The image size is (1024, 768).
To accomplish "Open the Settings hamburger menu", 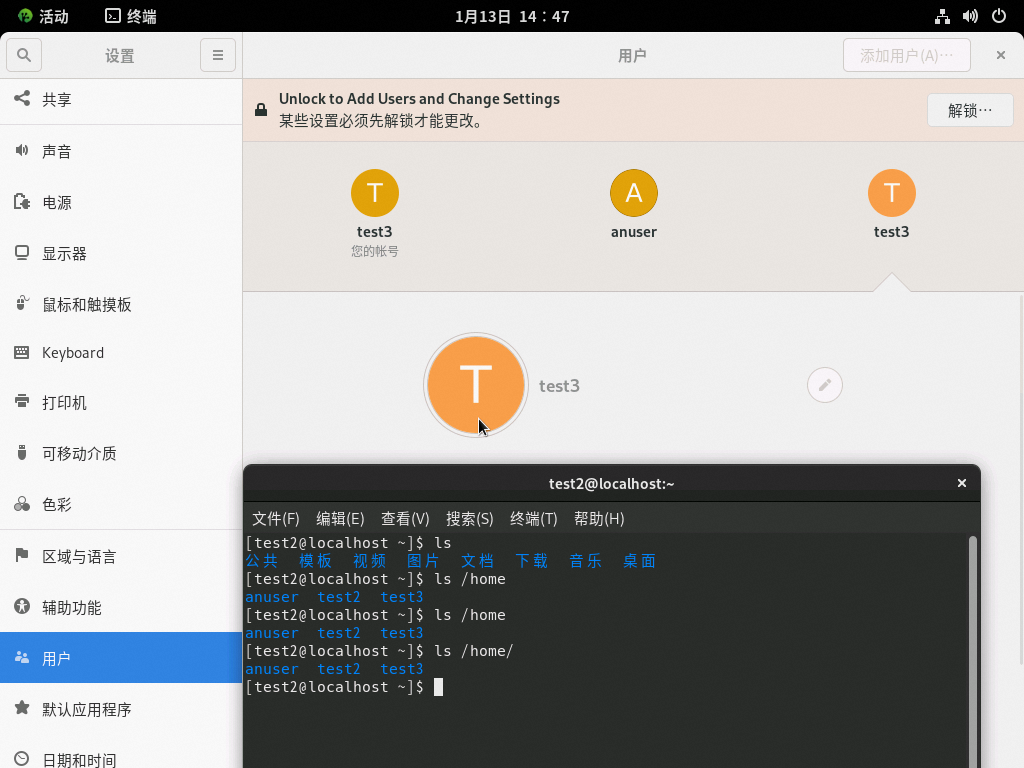I will (x=218, y=55).
